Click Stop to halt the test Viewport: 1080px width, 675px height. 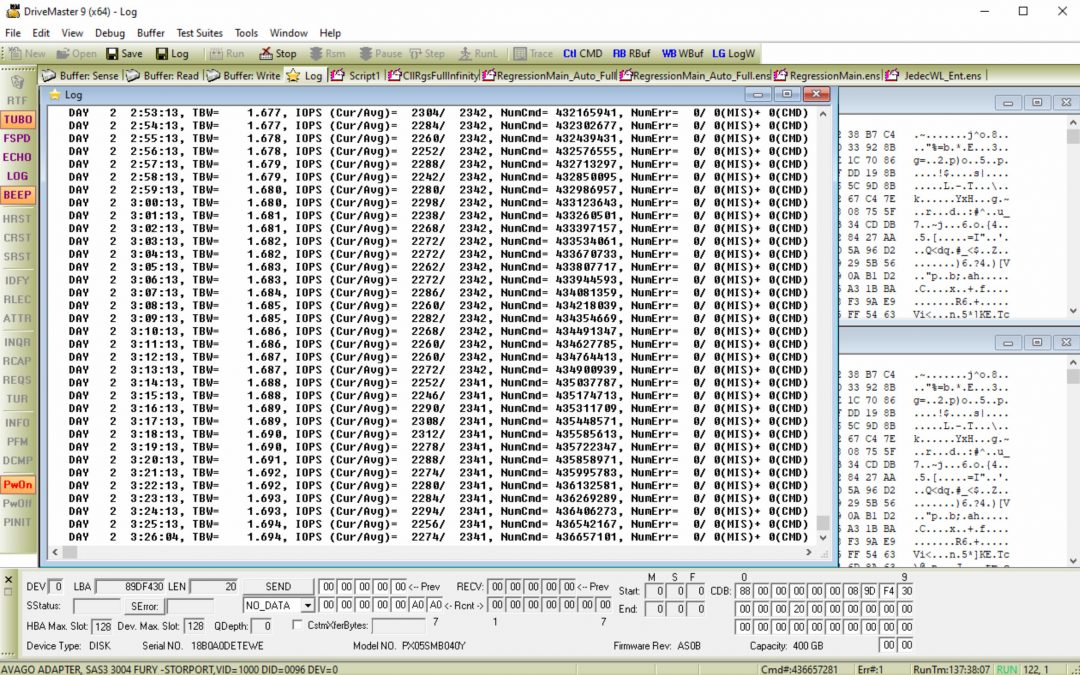(x=277, y=53)
